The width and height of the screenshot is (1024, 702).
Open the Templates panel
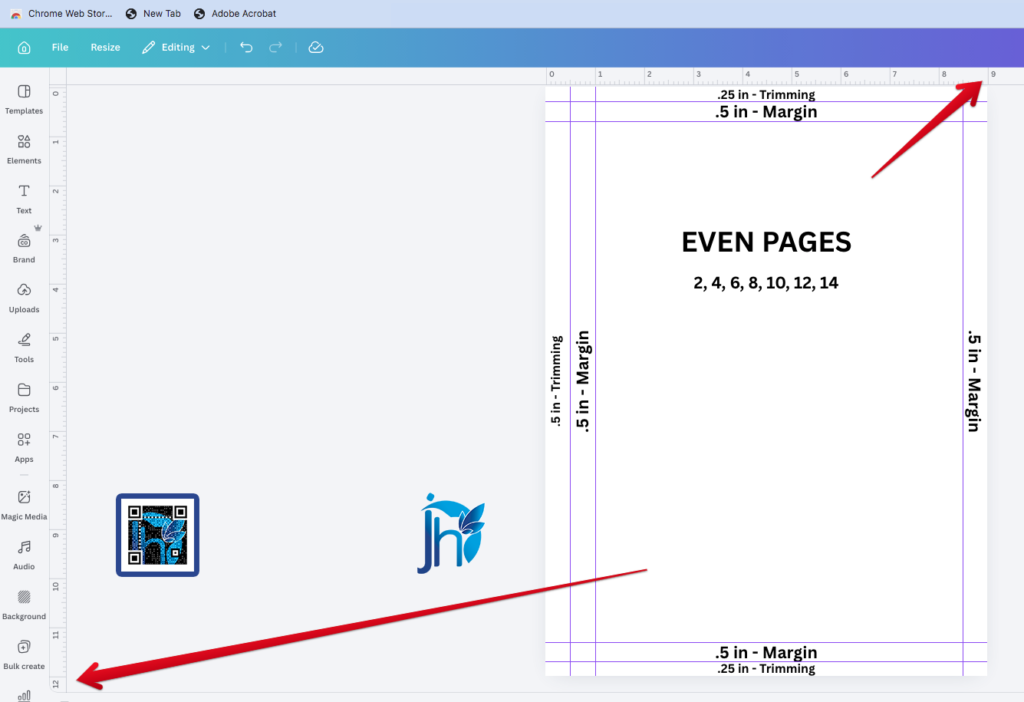(x=24, y=98)
